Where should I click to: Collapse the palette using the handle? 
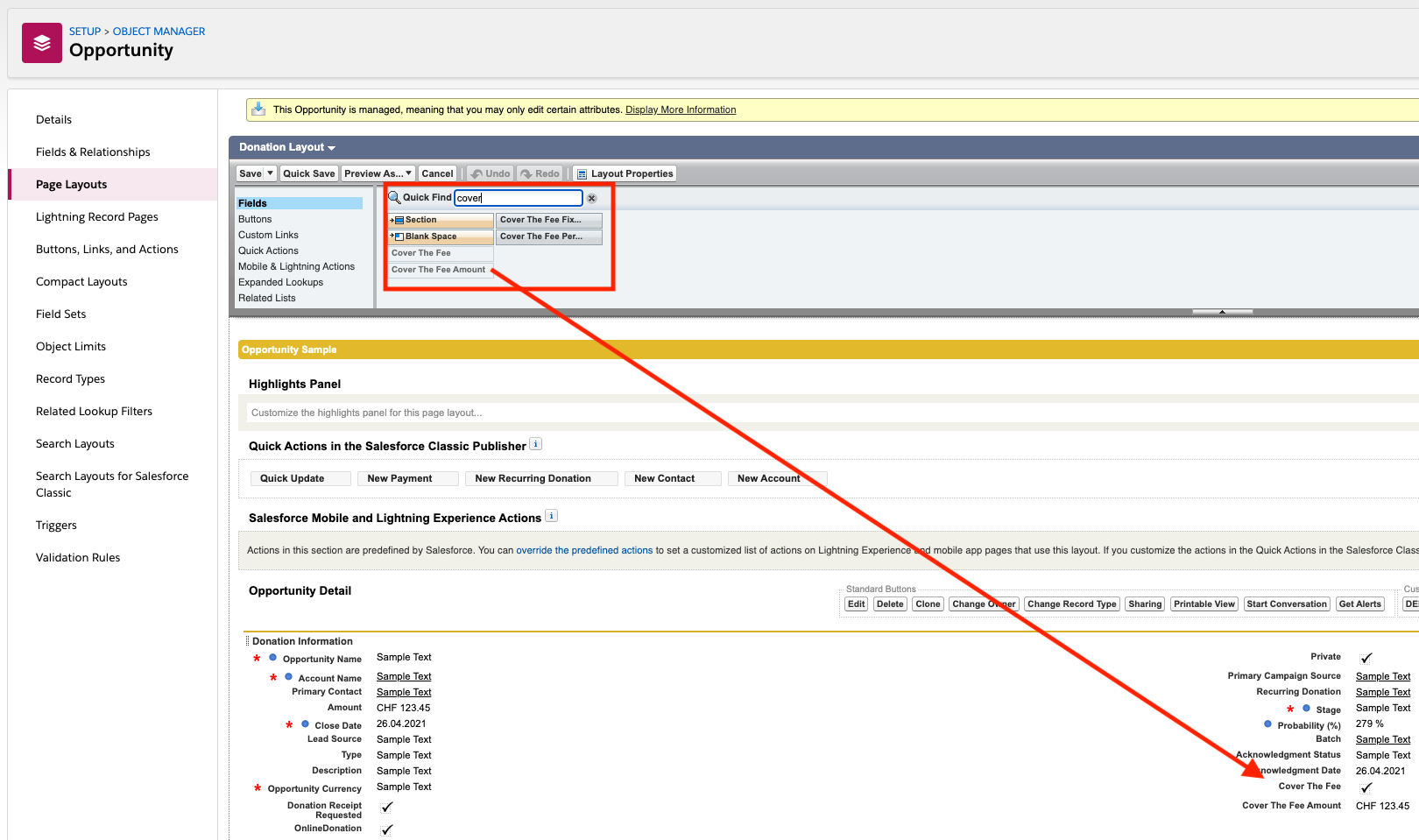pos(1222,312)
